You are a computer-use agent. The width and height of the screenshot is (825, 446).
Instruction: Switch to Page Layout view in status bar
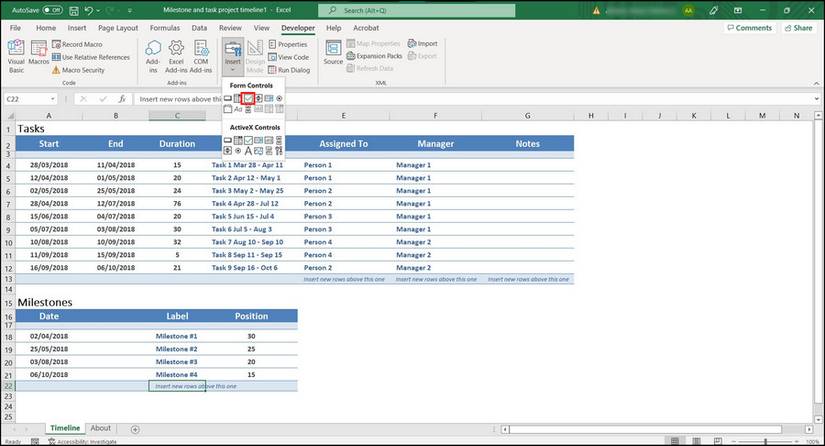[x=696, y=441]
